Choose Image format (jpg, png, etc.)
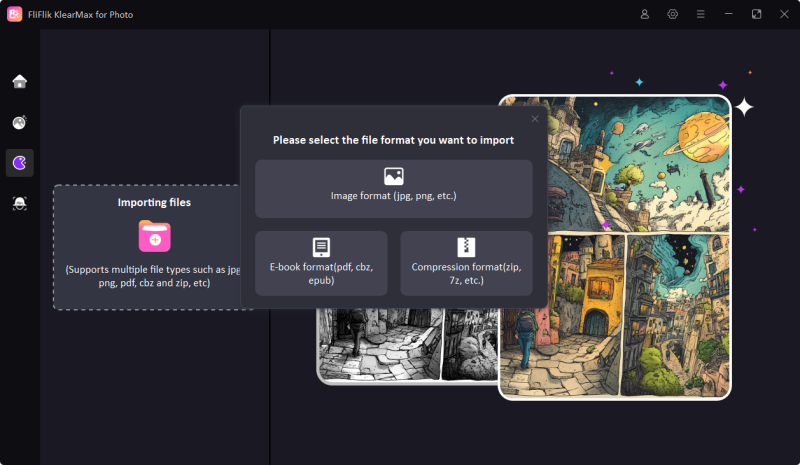This screenshot has height=465, width=800. click(393, 189)
